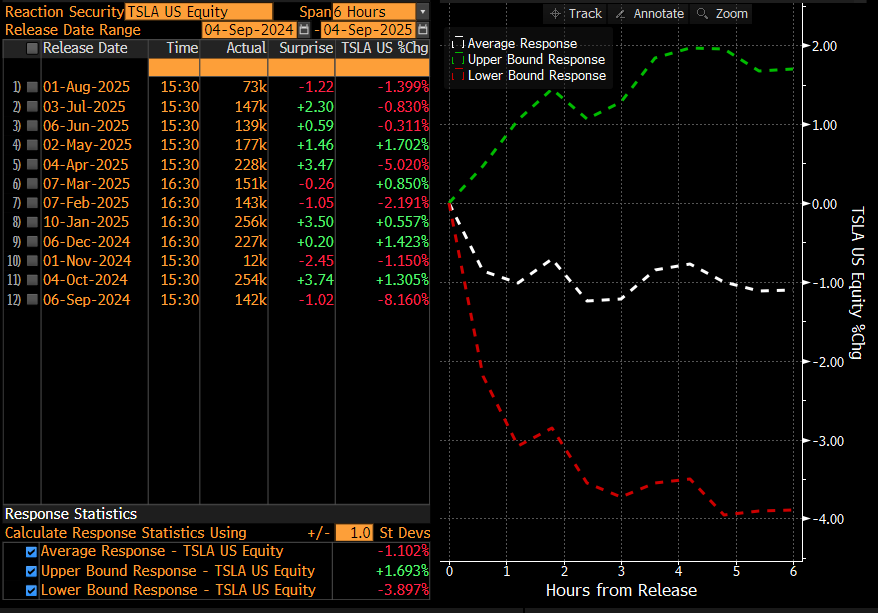Check the box for 04-Apr-2025 row

tap(32, 165)
